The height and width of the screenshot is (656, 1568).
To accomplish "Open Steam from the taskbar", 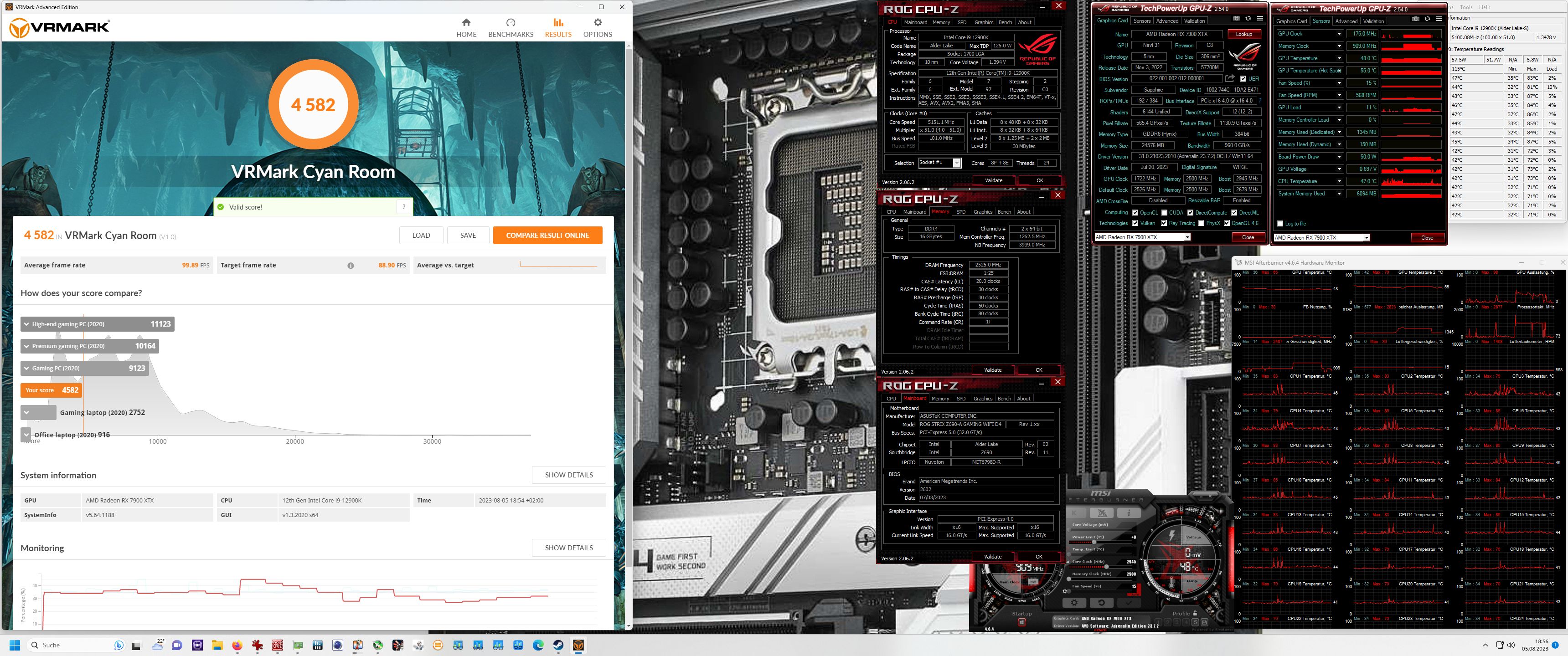I will tap(558, 645).
